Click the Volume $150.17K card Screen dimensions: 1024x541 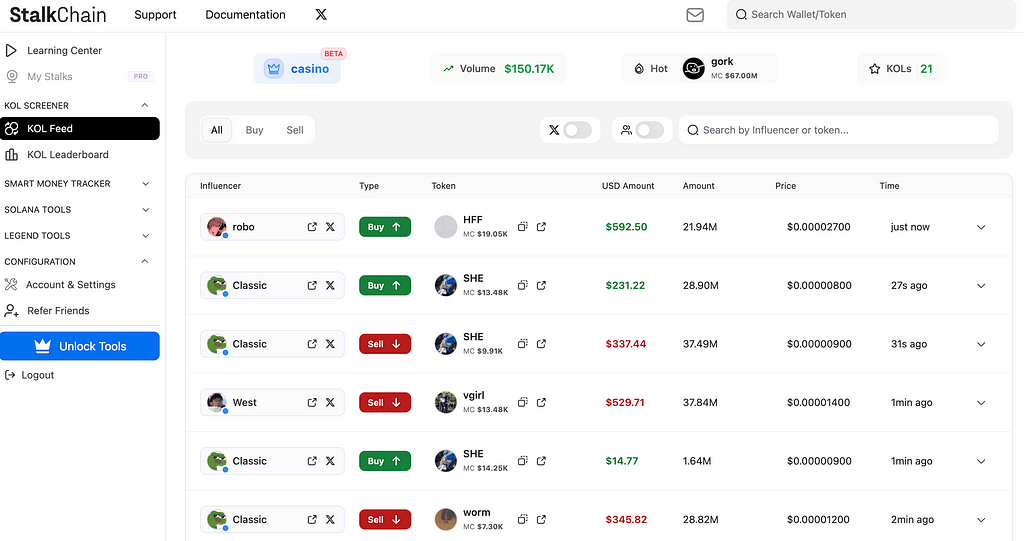coord(498,69)
